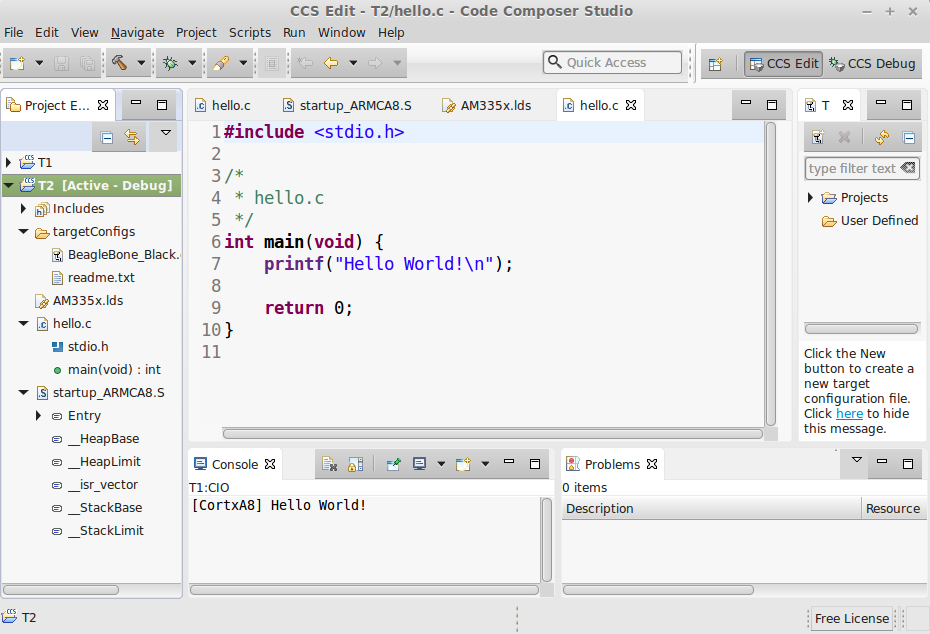Open the Open Console dropdown arrow
This screenshot has width=930, height=634.
[x=485, y=464]
